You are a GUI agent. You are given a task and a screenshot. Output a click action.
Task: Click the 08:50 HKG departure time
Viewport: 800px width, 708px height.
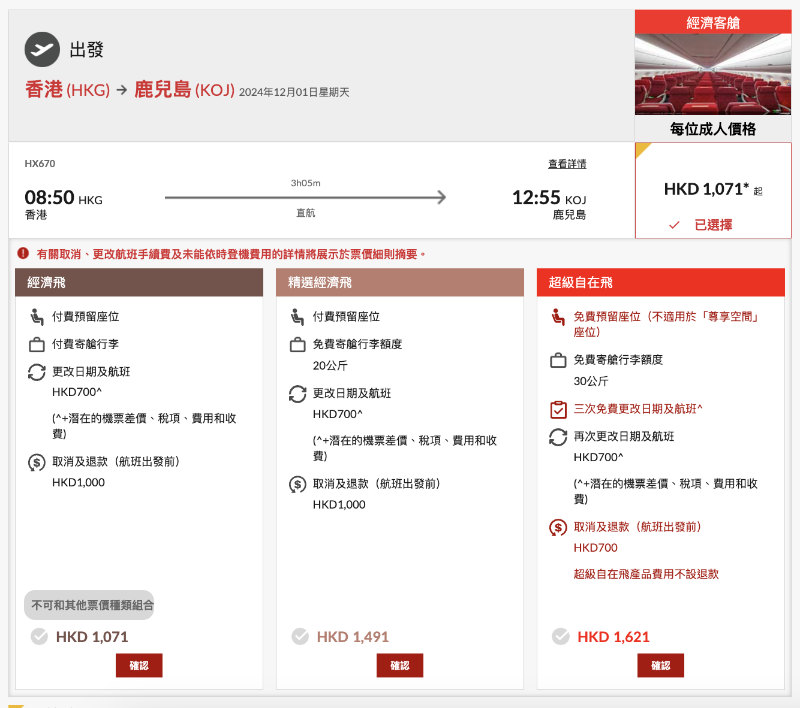63,198
